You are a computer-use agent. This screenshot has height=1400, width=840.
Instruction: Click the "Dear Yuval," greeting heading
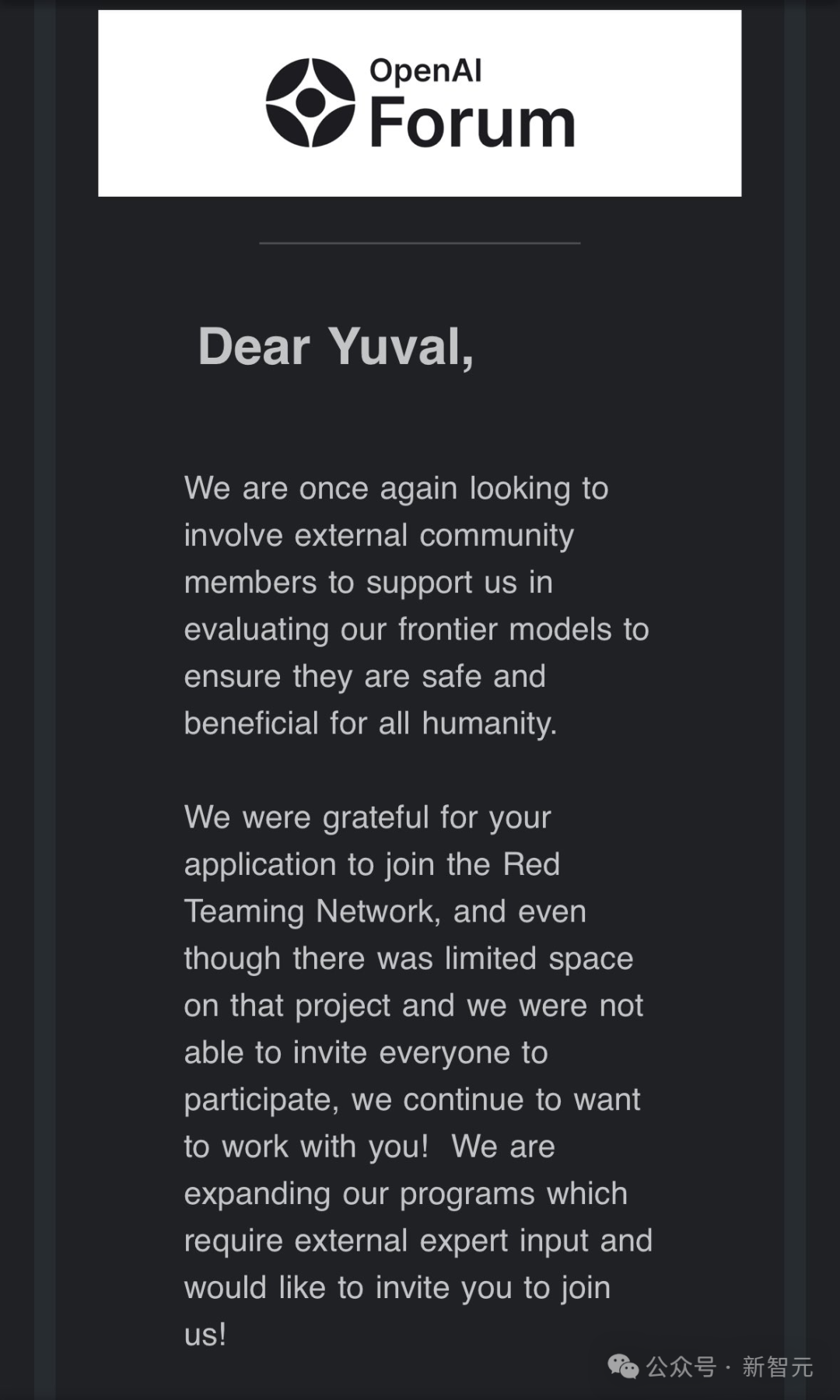click(336, 346)
